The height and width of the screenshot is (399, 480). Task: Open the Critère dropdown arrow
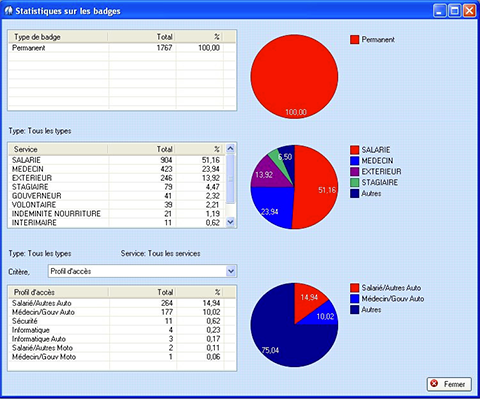click(231, 271)
